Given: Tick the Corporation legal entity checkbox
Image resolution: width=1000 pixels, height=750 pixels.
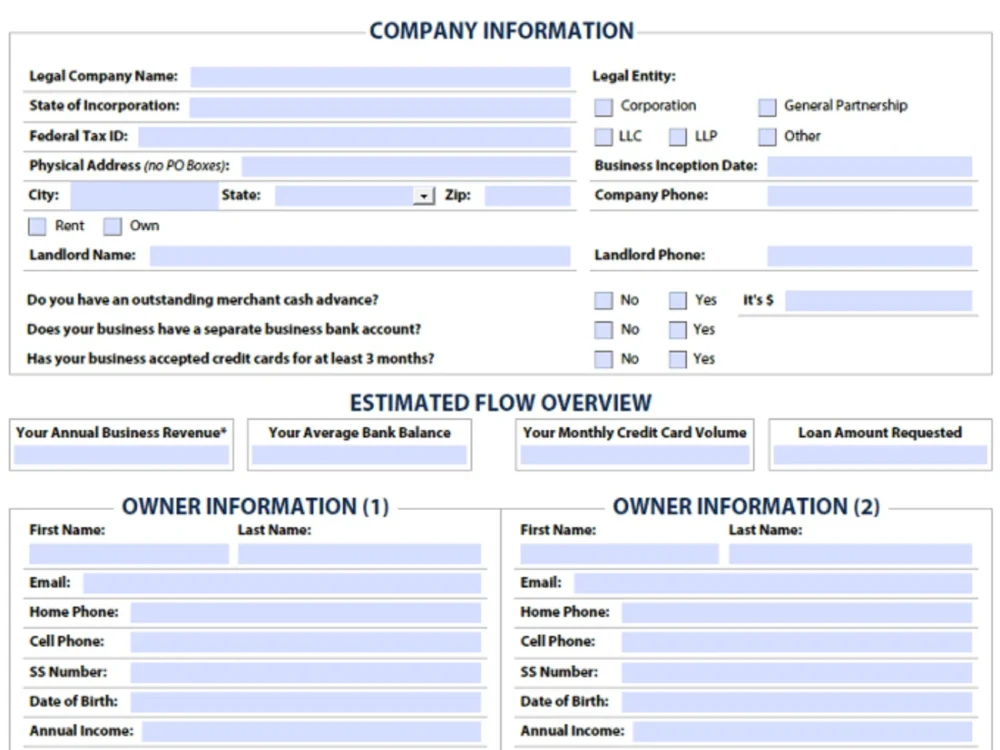Looking at the screenshot, I should coord(603,107).
